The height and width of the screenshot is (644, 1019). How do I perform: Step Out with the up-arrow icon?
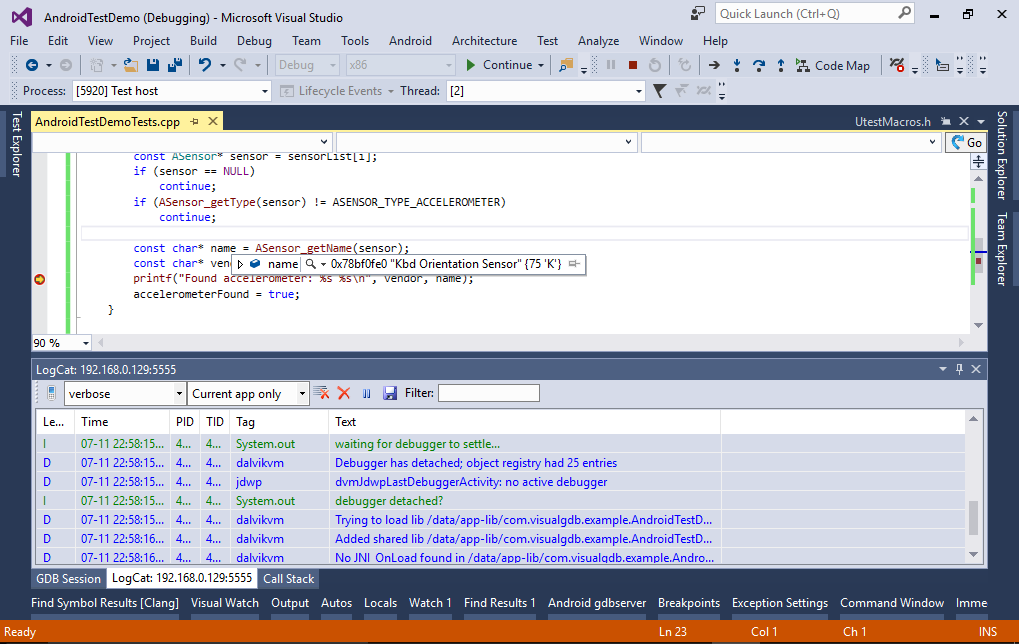point(780,65)
